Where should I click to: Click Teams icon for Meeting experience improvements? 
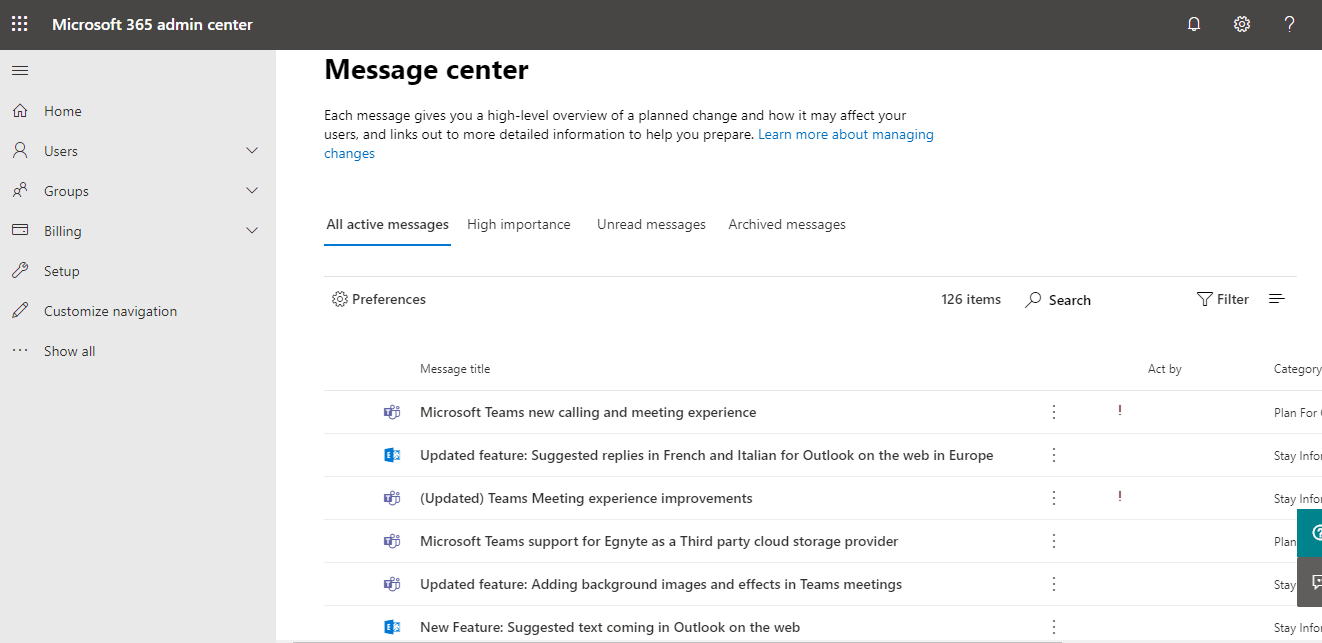coord(393,498)
